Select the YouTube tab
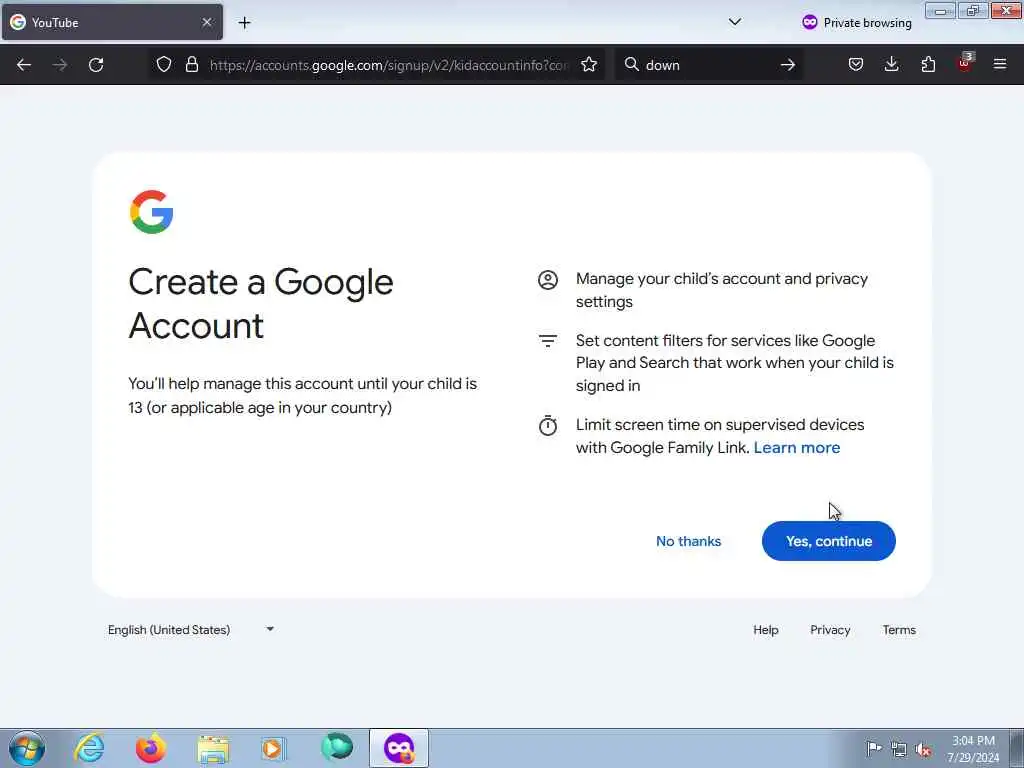This screenshot has height=768, width=1024. click(112, 23)
